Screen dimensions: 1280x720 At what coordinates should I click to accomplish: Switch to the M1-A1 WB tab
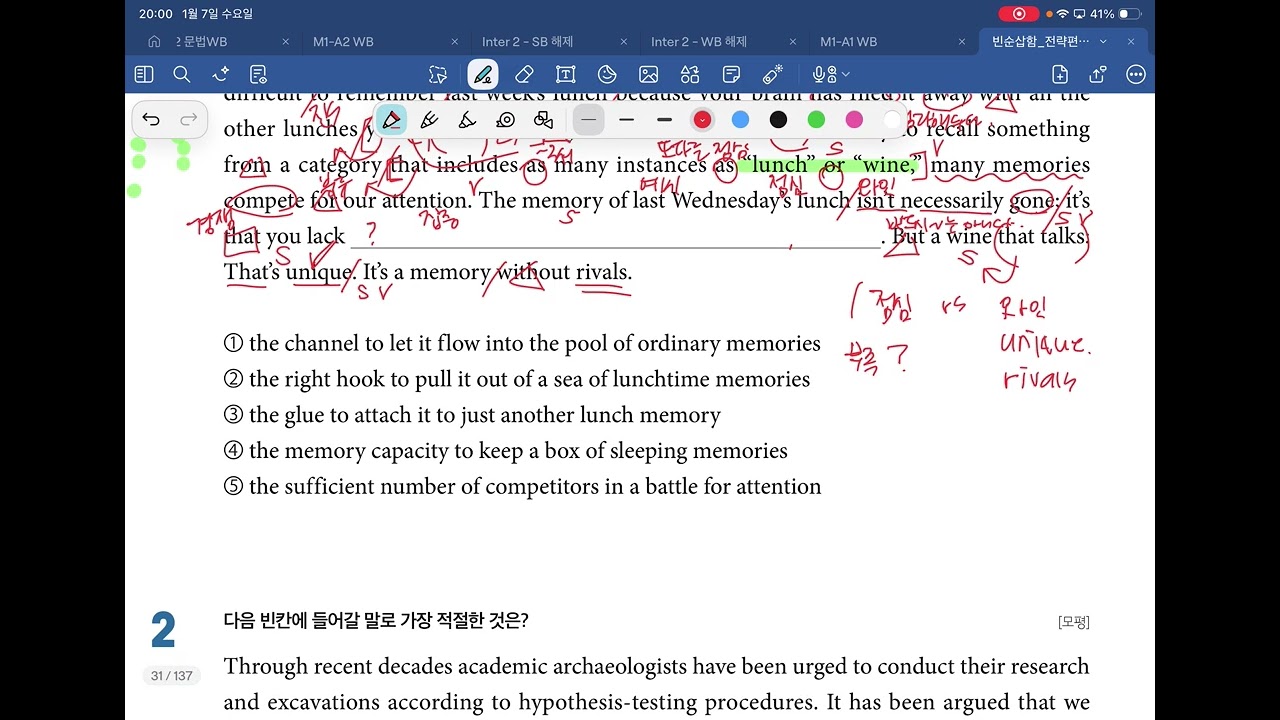tap(848, 42)
